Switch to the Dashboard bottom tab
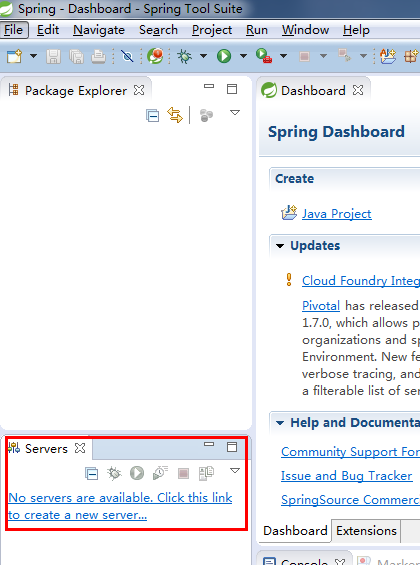 (x=295, y=531)
